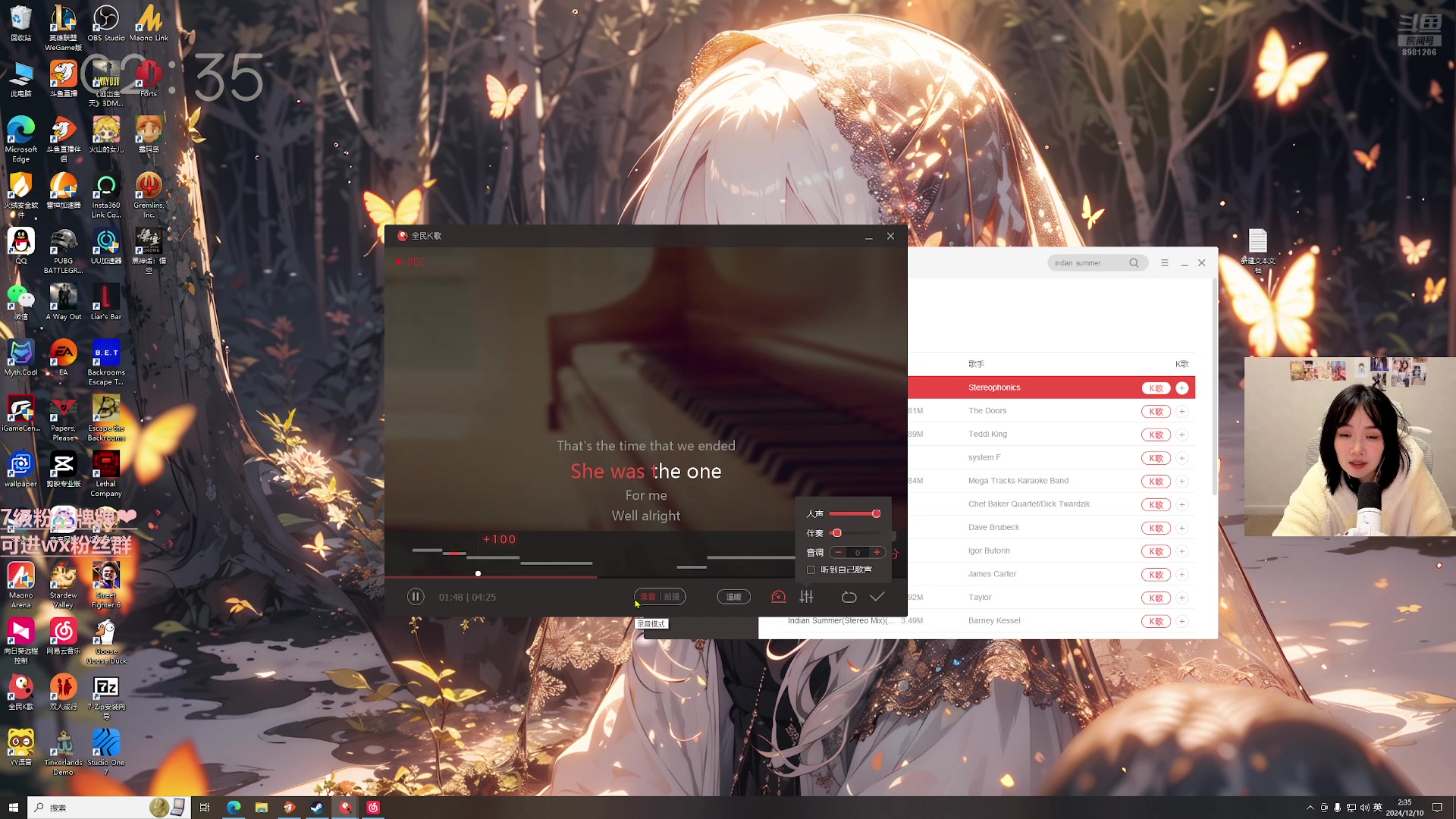Select 温暖 mode button in player controls

click(734, 596)
